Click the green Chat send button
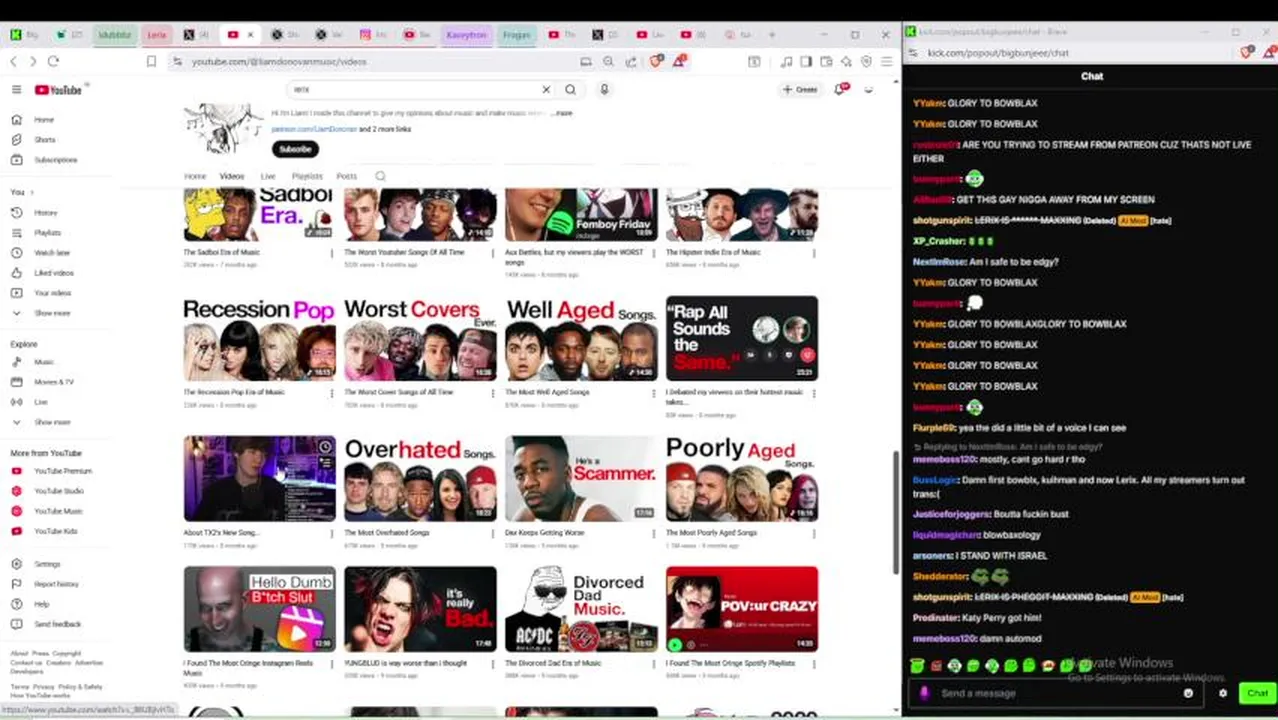 (1255, 693)
